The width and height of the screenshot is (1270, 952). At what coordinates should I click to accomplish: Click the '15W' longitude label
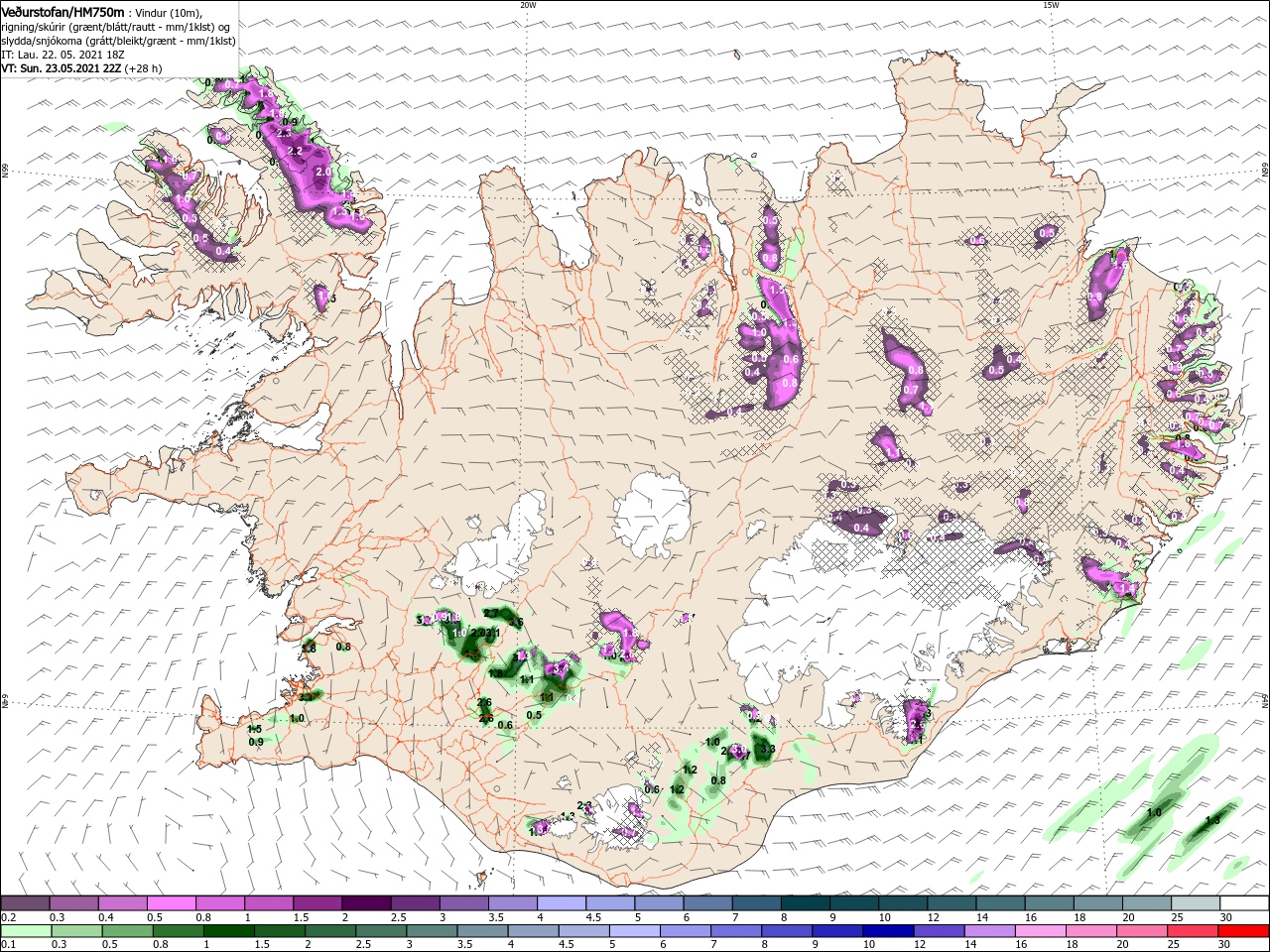click(x=1051, y=5)
